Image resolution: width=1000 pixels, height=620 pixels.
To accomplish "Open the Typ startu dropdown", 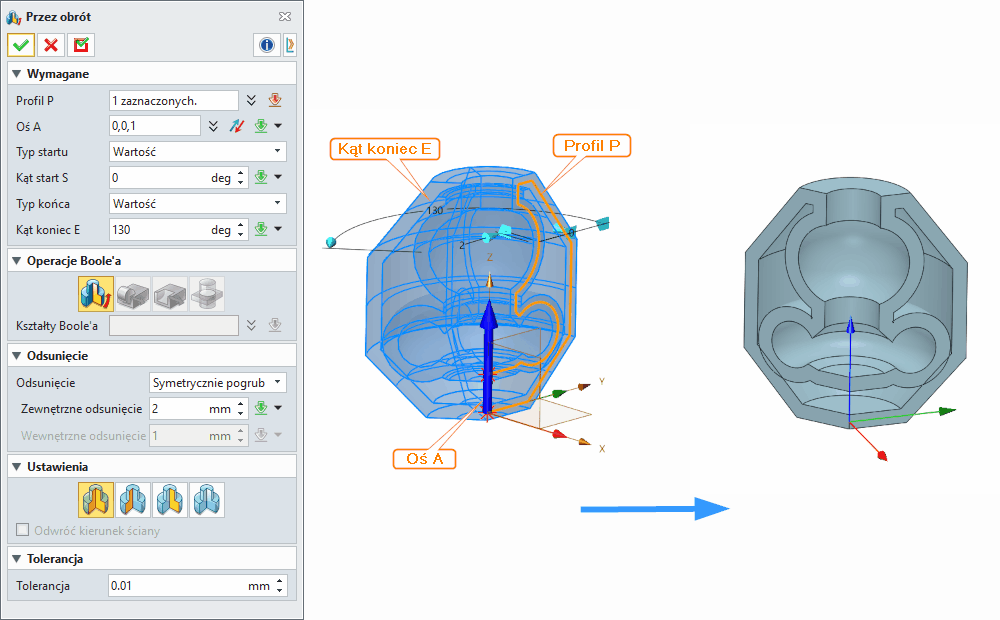I will pos(278,151).
